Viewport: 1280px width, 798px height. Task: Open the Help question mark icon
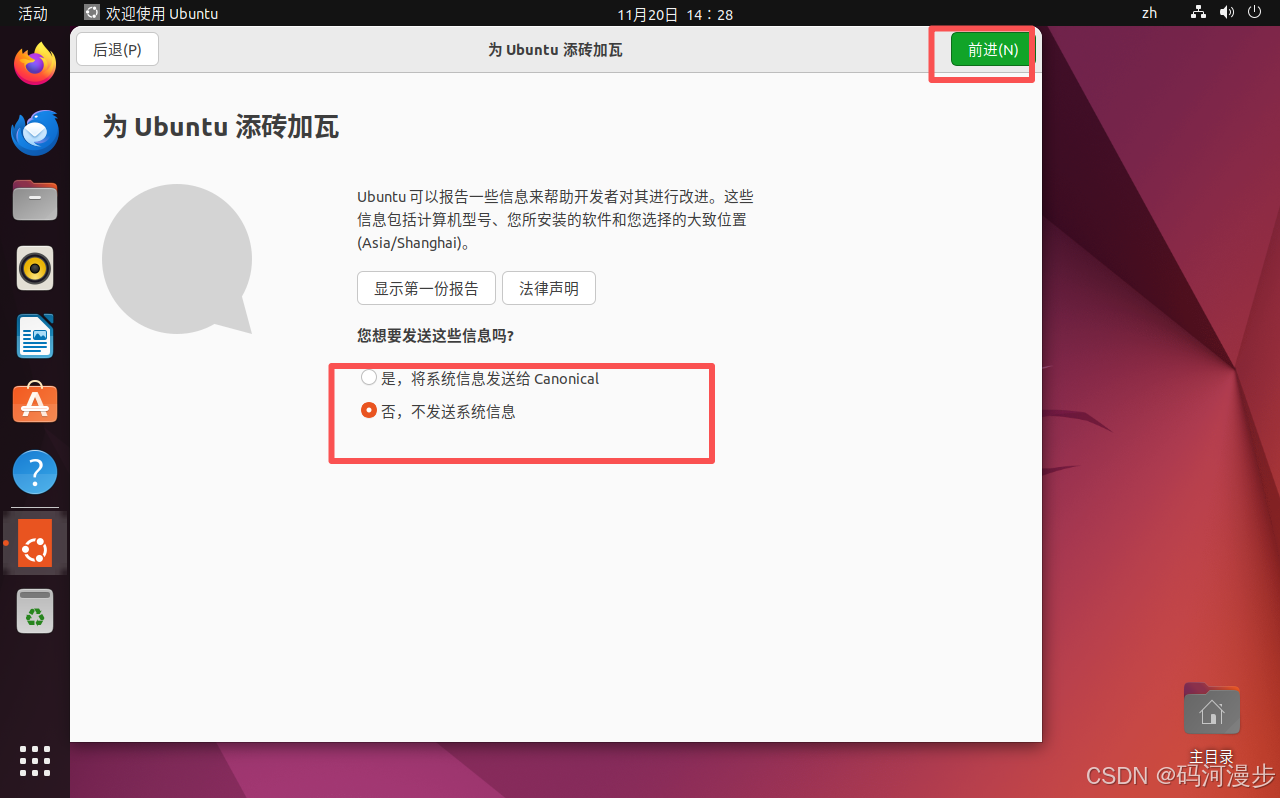tap(35, 472)
